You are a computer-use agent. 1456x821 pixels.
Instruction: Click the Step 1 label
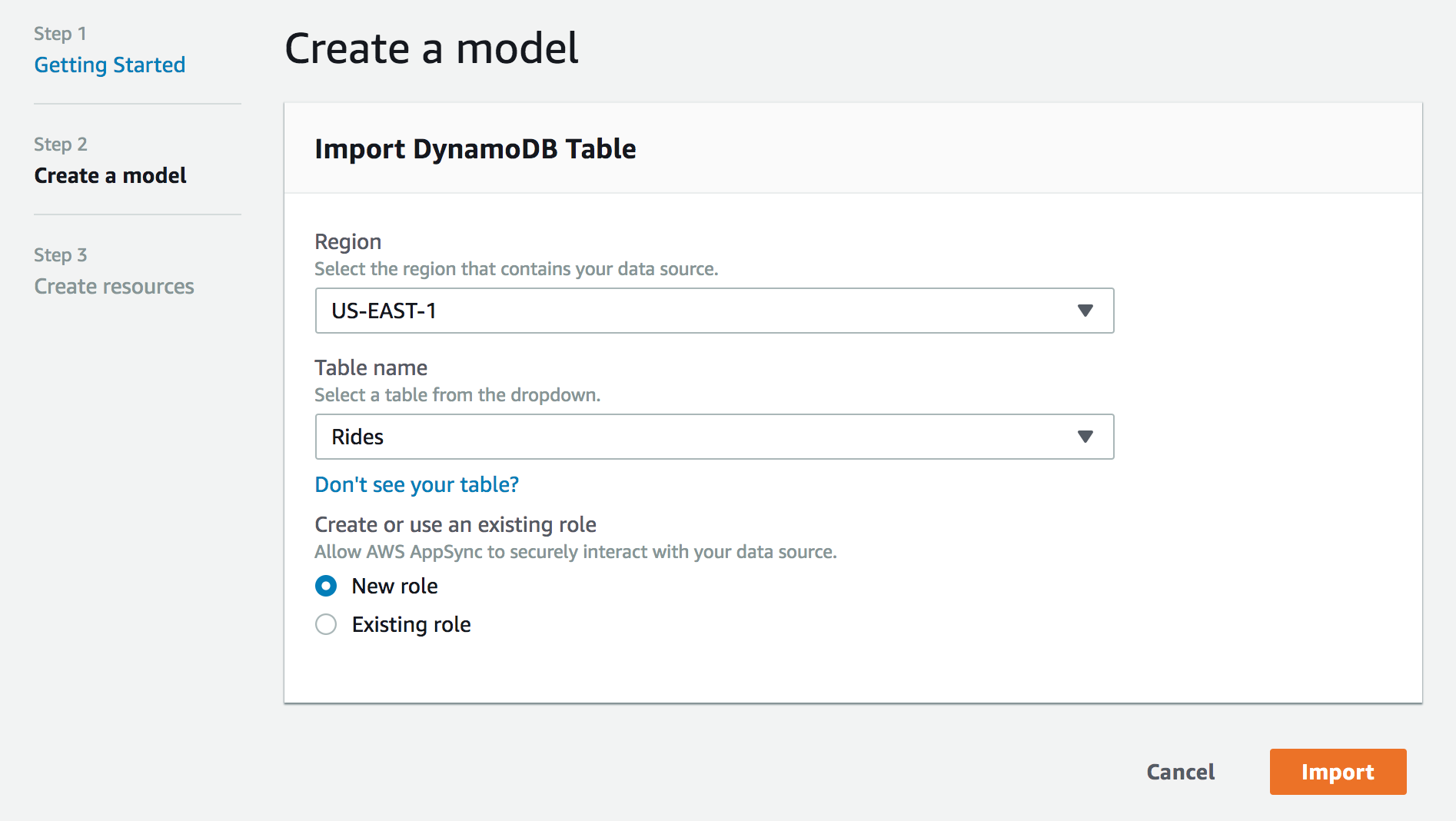(x=60, y=33)
